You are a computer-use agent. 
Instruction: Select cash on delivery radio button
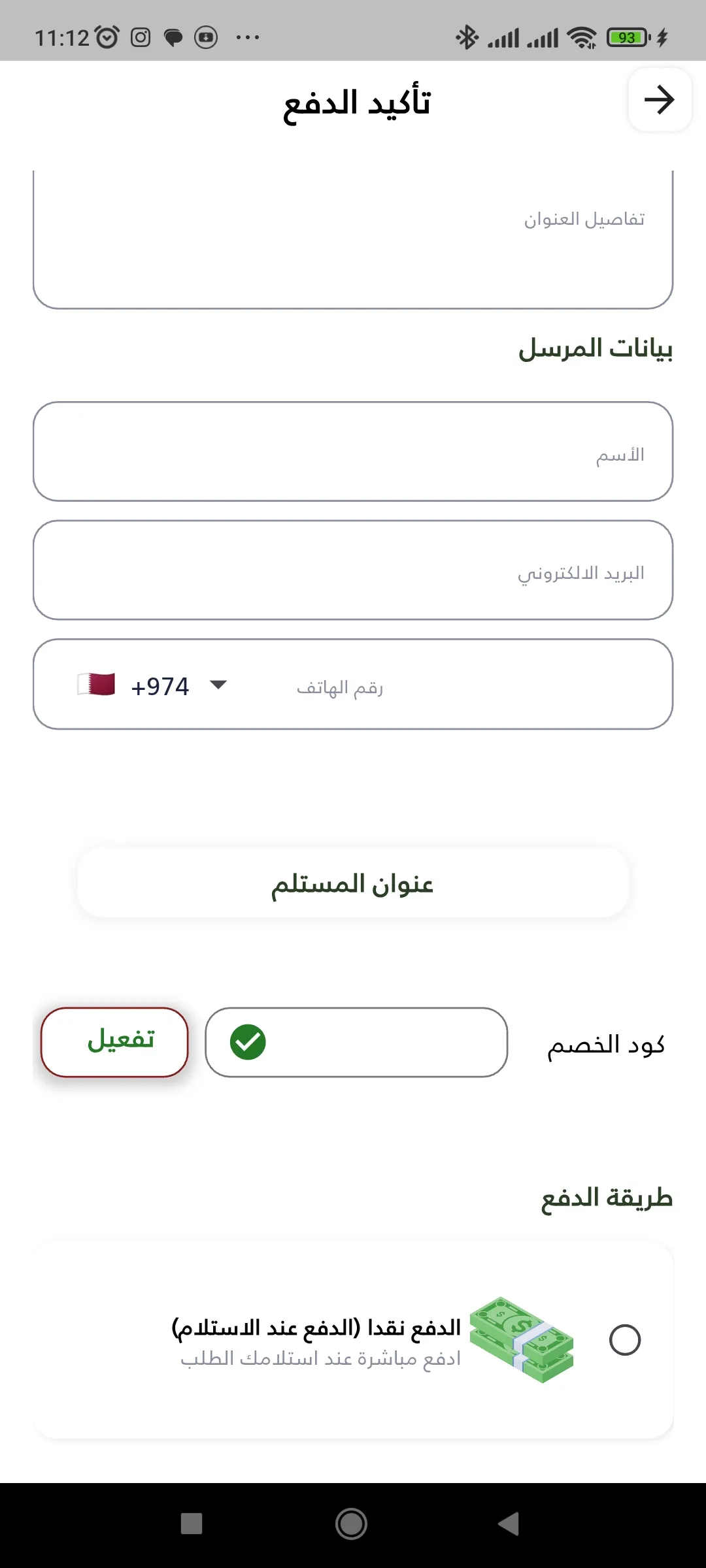tap(624, 1340)
